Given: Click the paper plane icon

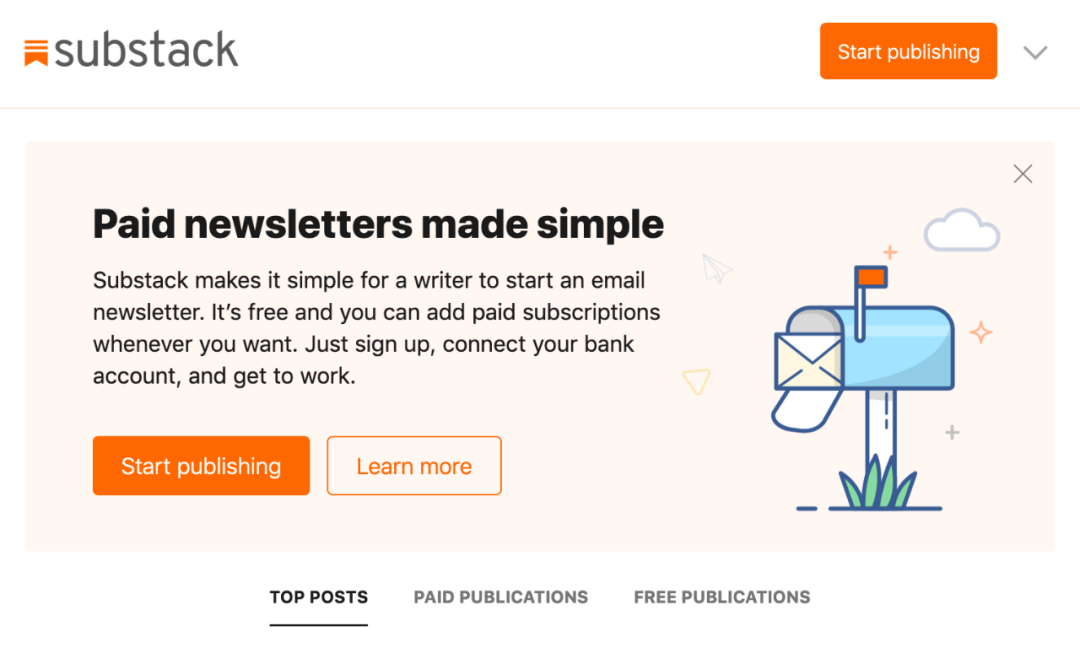Looking at the screenshot, I should coord(717,268).
